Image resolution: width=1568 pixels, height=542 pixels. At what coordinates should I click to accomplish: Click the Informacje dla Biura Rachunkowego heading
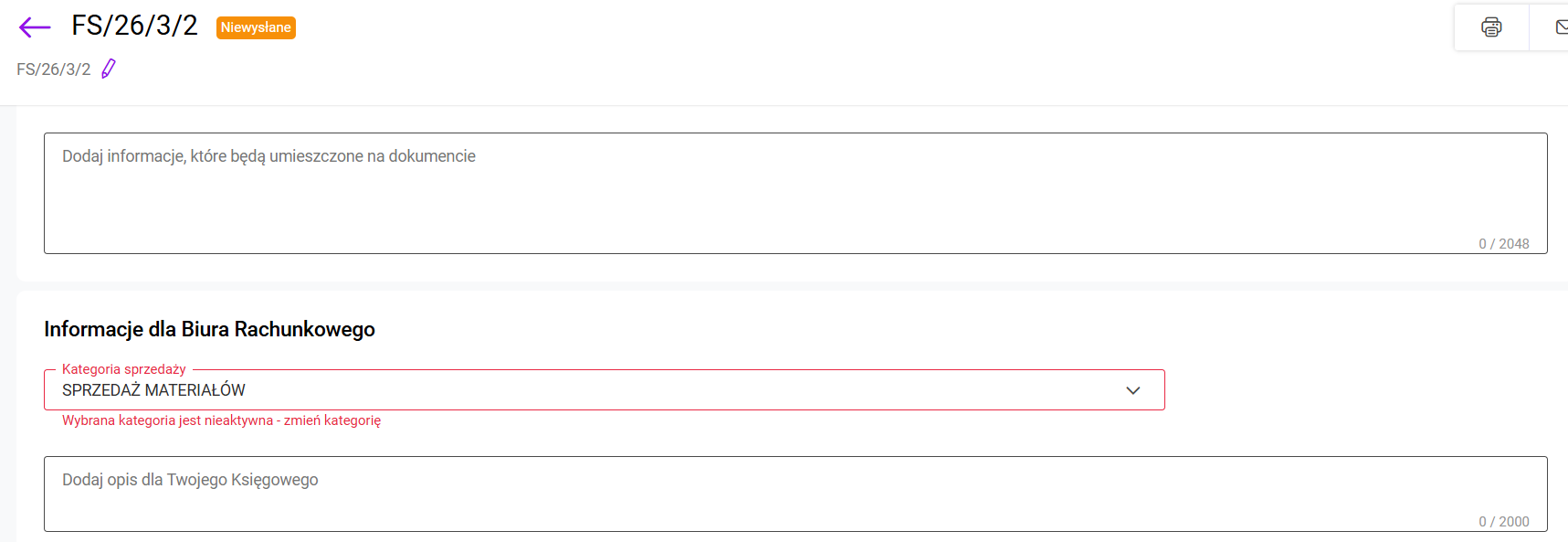[x=209, y=329]
